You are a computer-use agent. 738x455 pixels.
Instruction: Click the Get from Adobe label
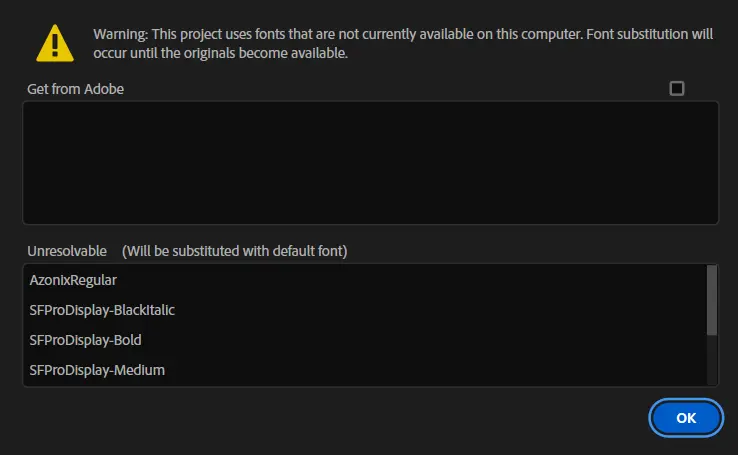click(76, 89)
